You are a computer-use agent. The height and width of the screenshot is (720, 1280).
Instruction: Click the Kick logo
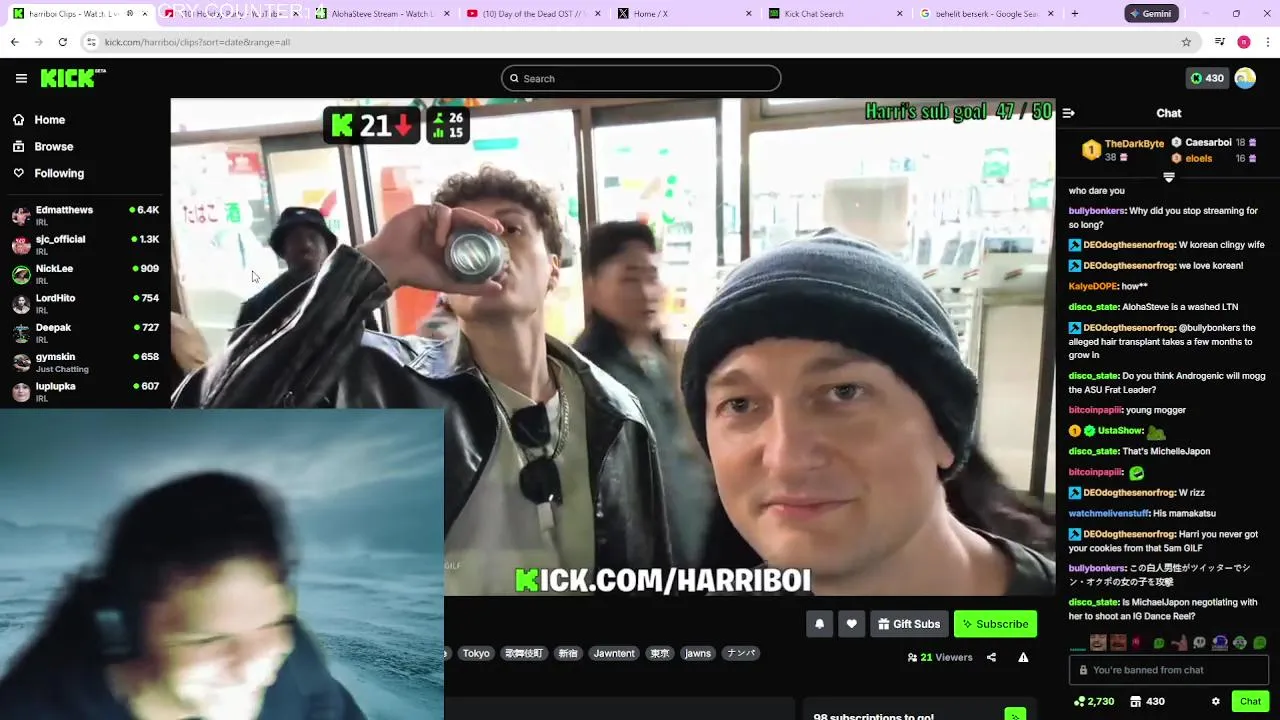(73, 78)
